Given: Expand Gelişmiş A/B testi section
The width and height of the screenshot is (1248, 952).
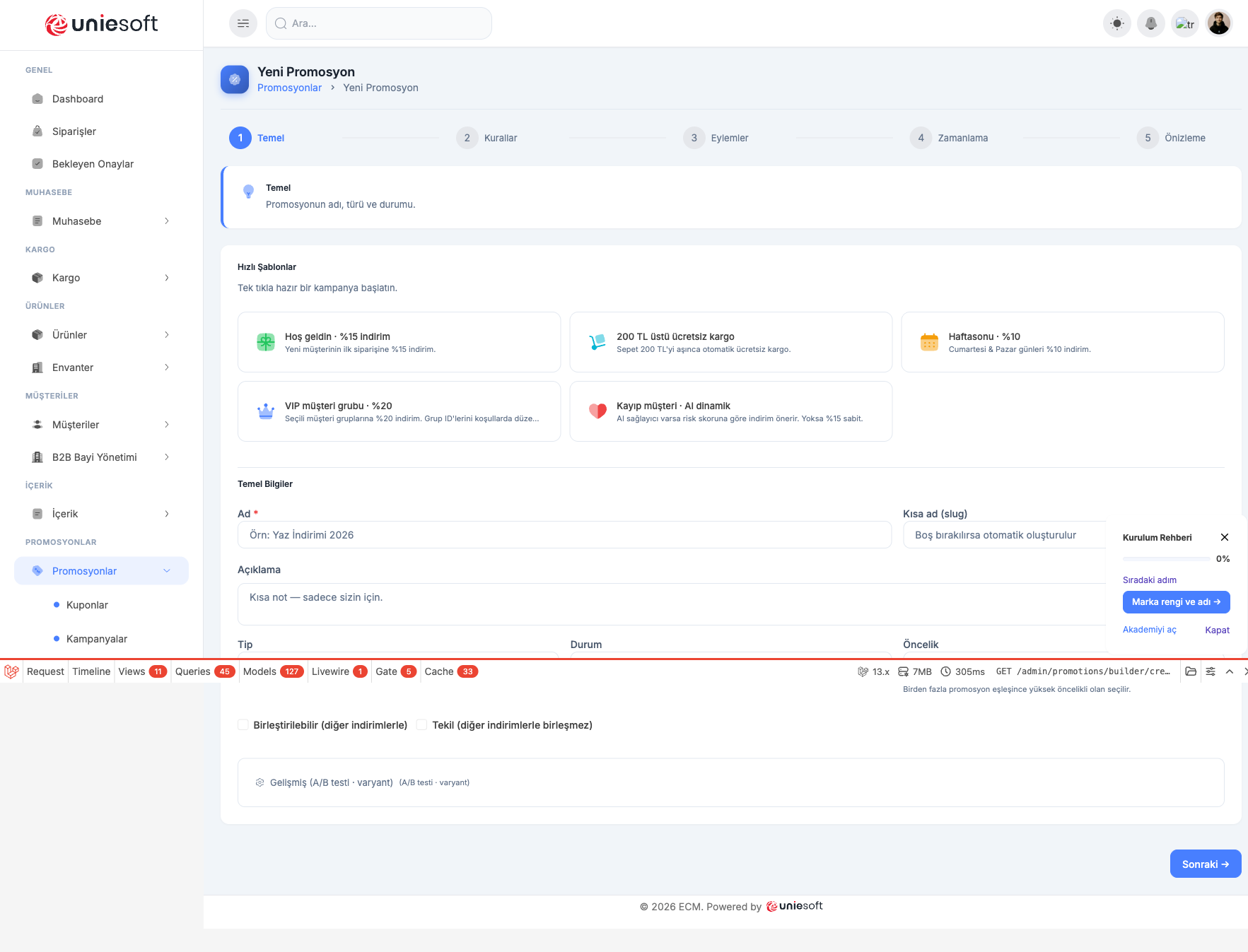Looking at the screenshot, I should [x=730, y=782].
